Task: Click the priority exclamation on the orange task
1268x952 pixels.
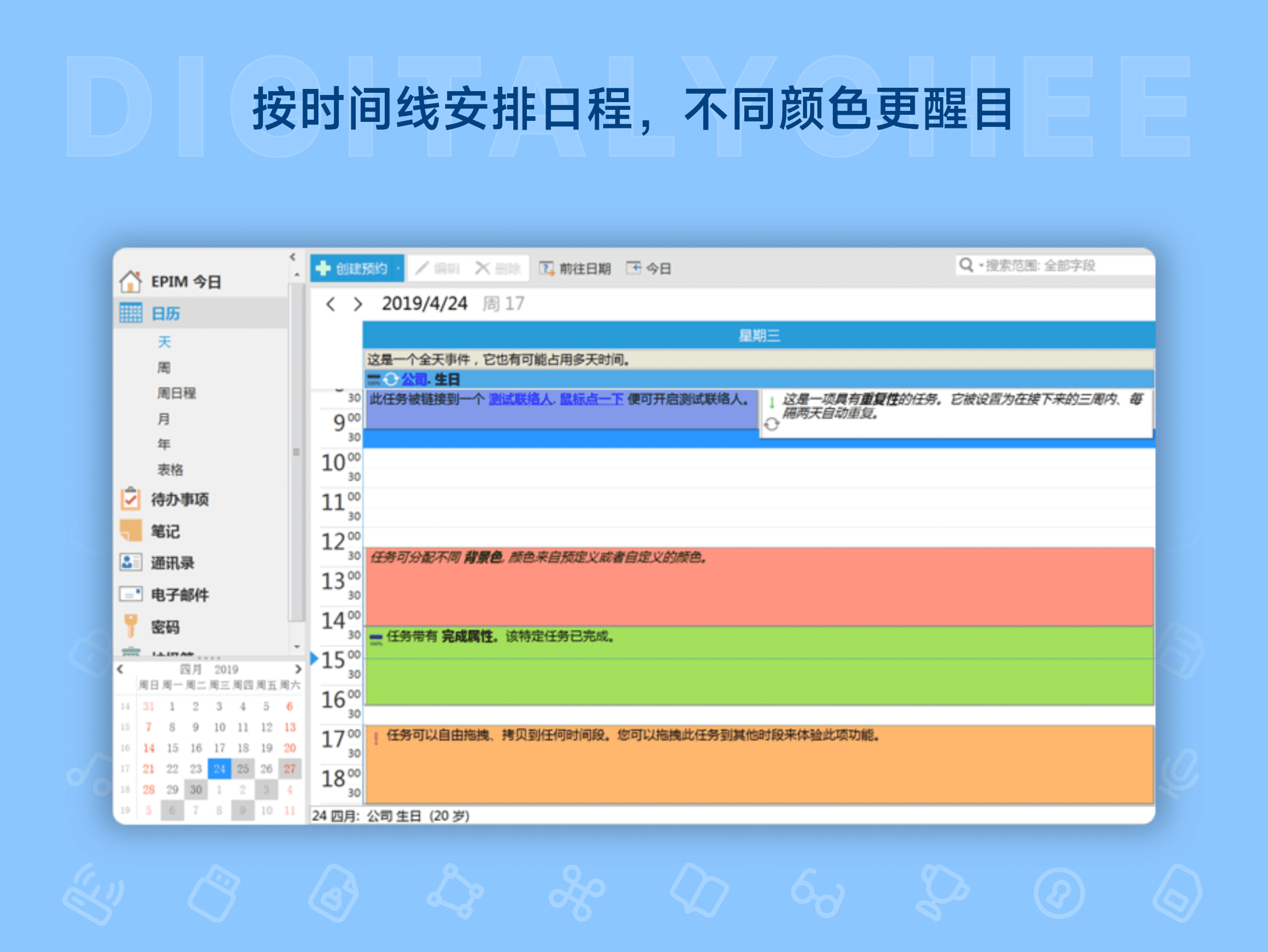Action: 377,738
